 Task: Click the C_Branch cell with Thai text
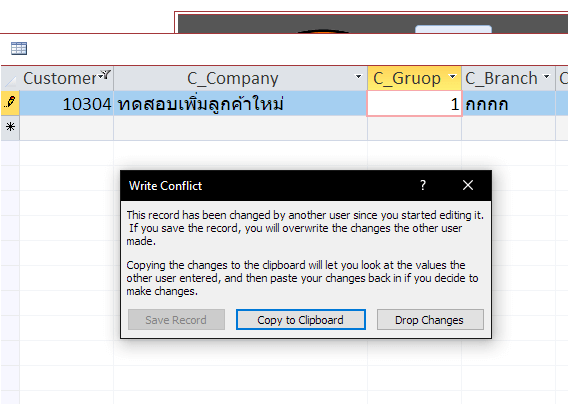[x=509, y=104]
